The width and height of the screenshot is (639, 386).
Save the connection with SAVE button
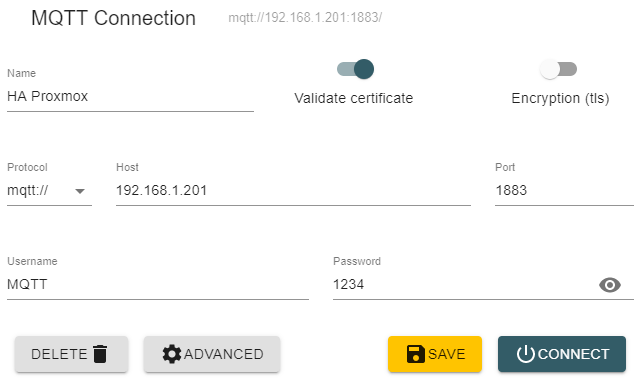[x=435, y=354]
